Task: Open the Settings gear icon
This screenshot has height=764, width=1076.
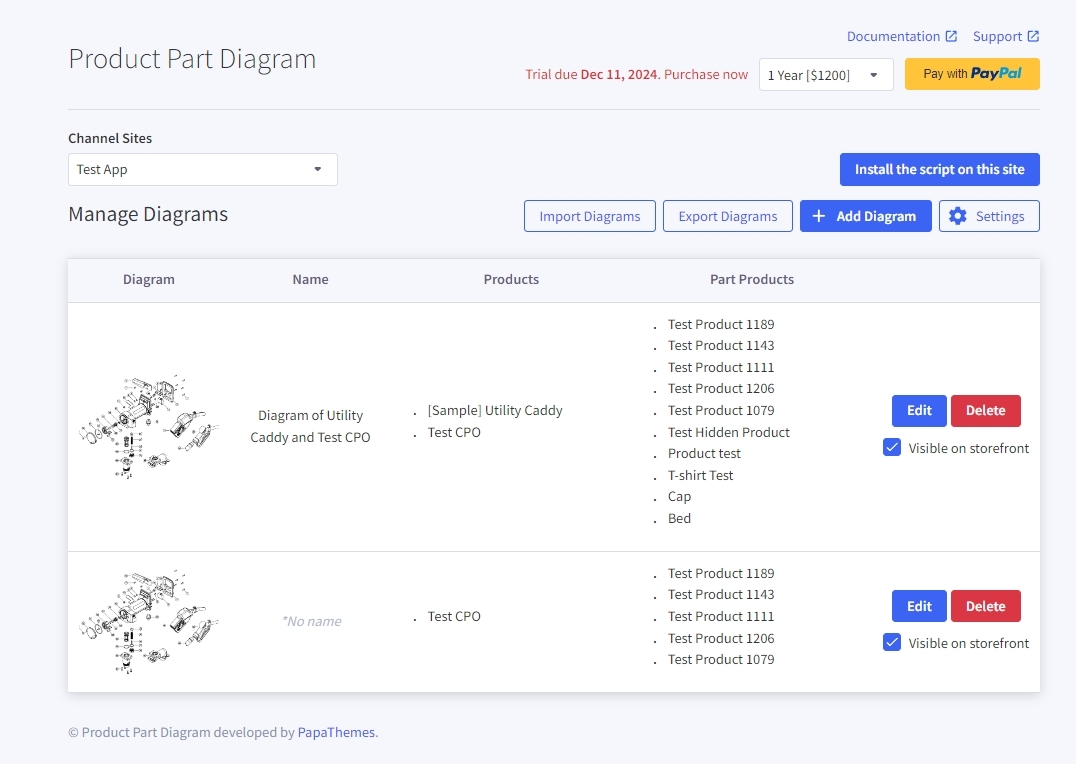Action: pyautogui.click(x=957, y=216)
